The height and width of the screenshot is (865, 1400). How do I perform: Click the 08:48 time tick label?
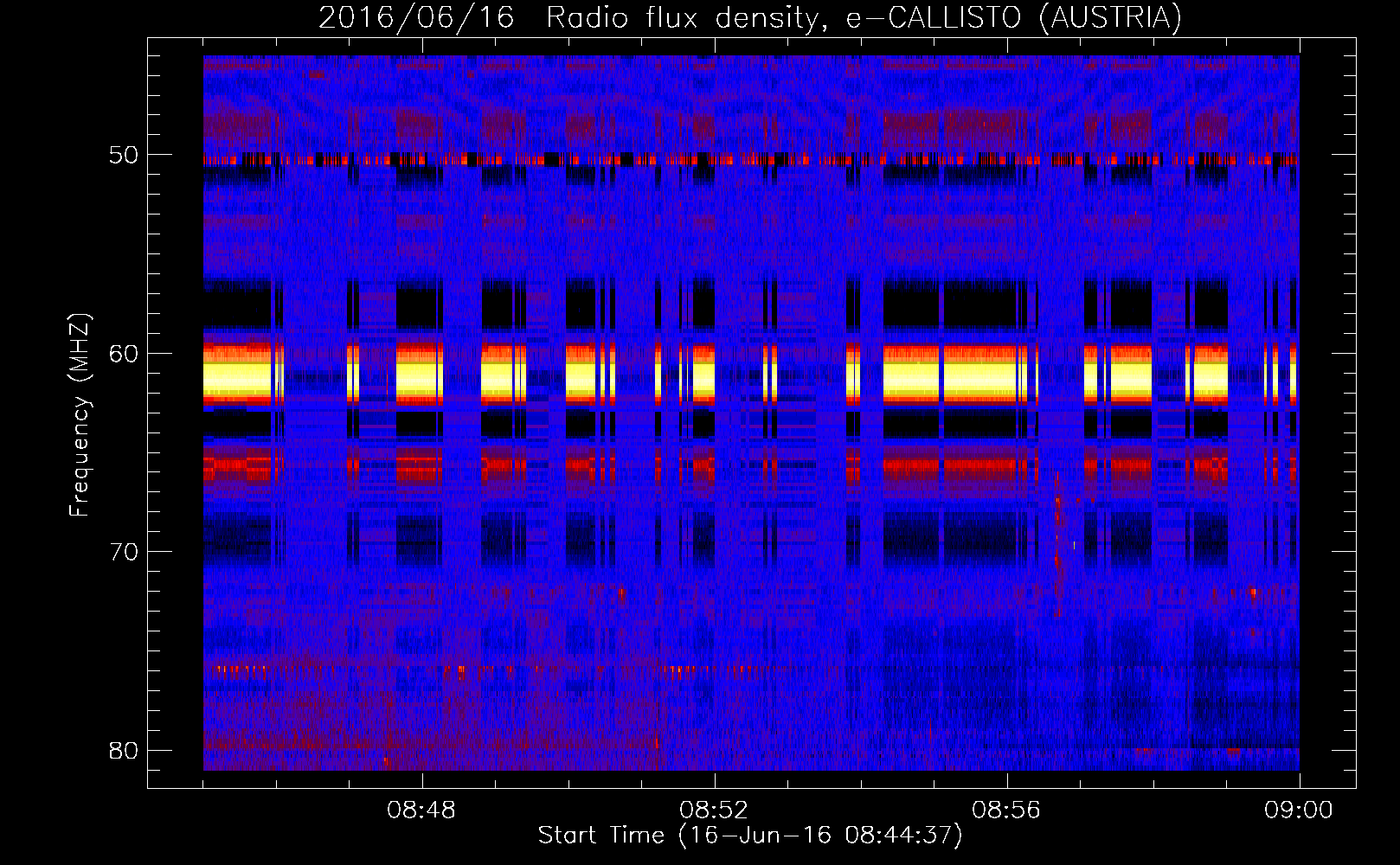point(421,811)
